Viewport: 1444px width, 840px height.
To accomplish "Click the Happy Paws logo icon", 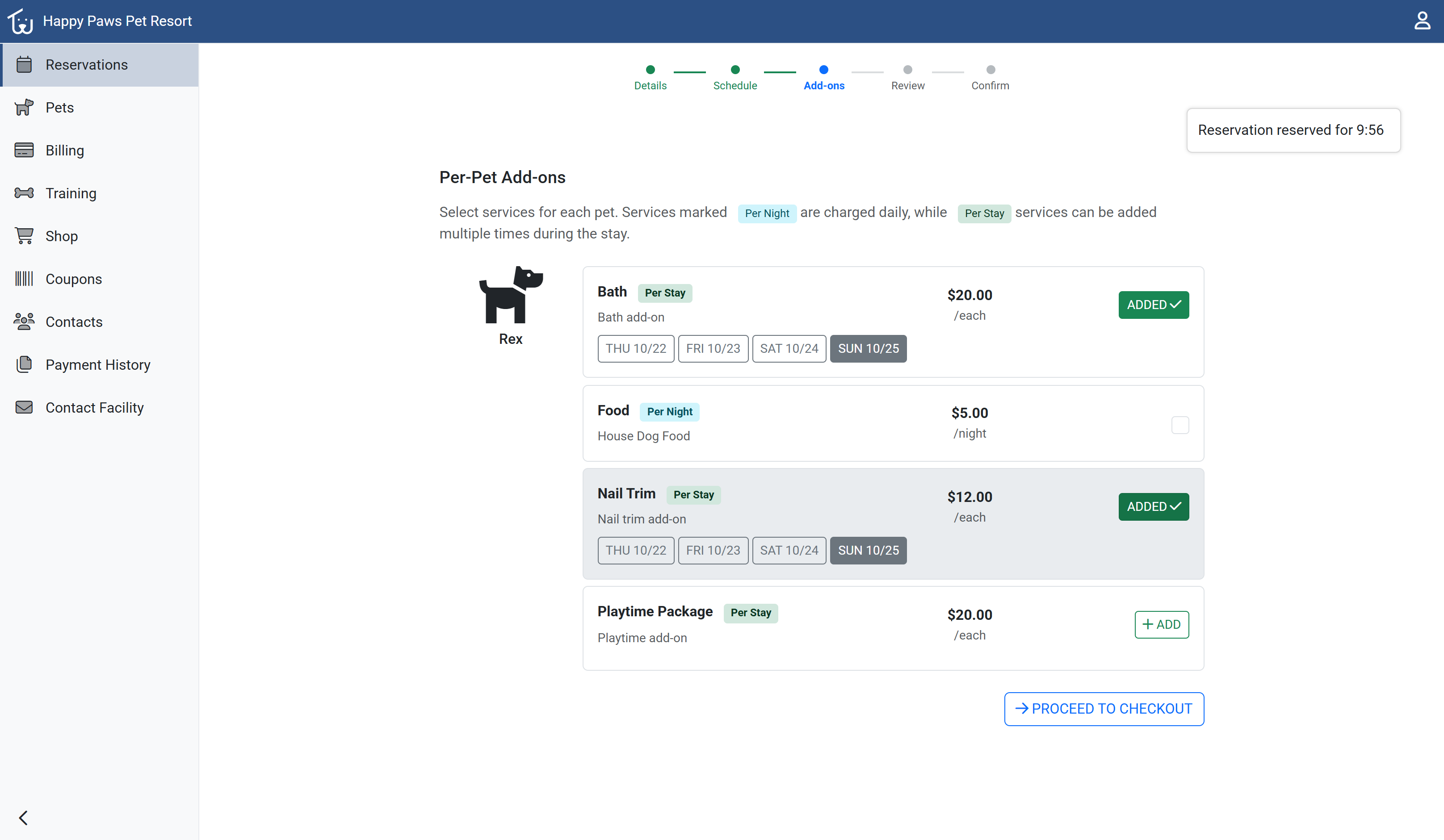I will (21, 21).
